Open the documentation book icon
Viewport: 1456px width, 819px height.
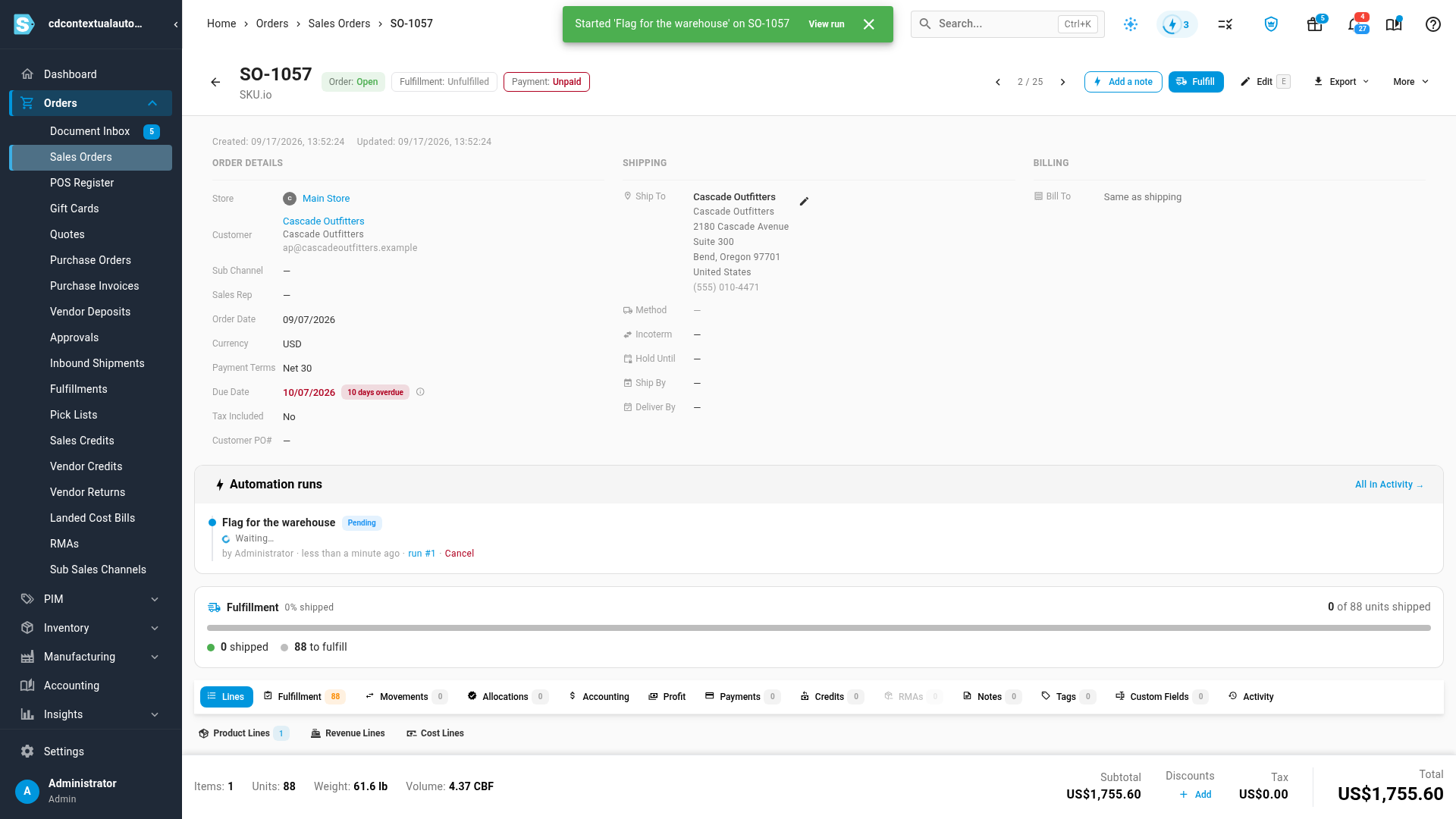tap(1394, 24)
